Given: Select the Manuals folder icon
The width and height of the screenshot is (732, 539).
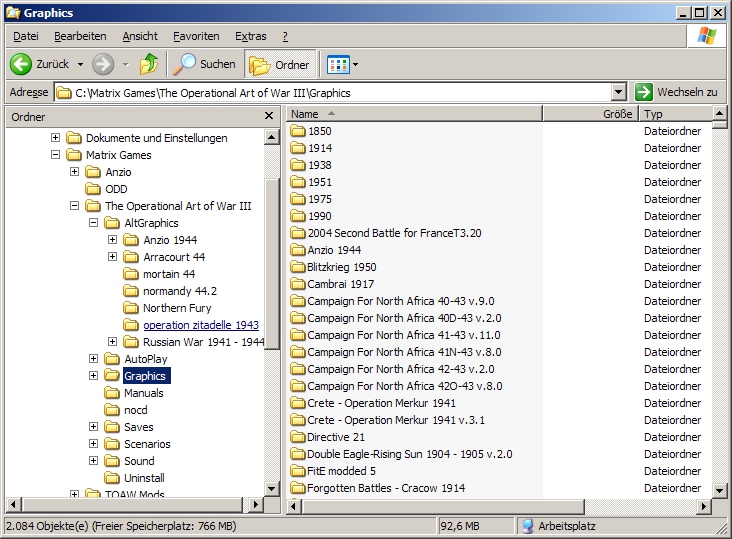Looking at the screenshot, I should 112,393.
